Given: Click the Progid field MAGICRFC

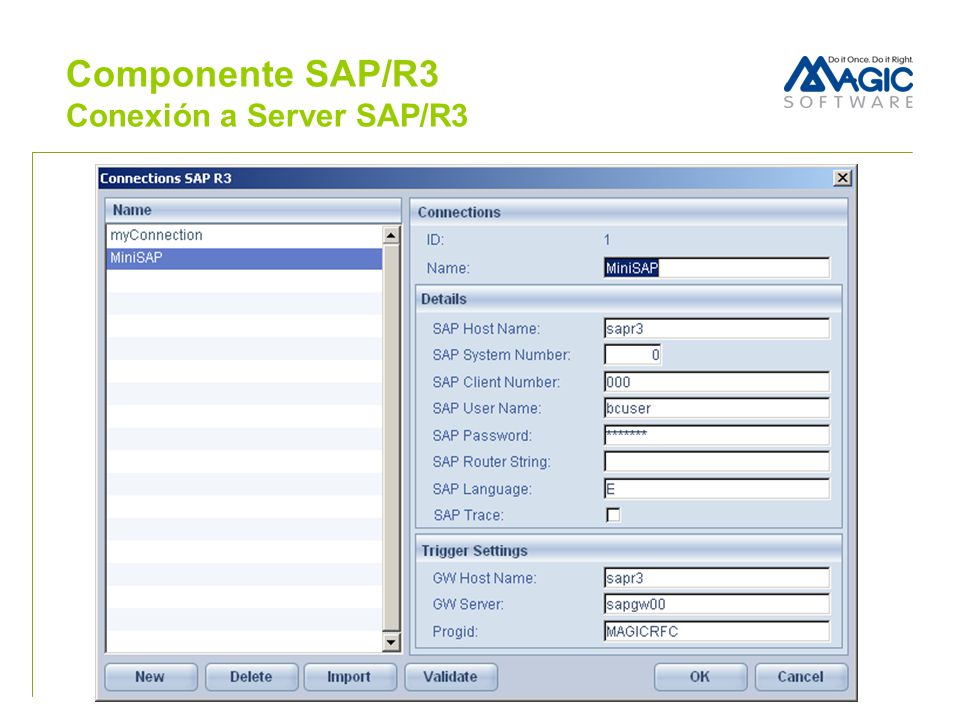Looking at the screenshot, I should click(x=716, y=631).
